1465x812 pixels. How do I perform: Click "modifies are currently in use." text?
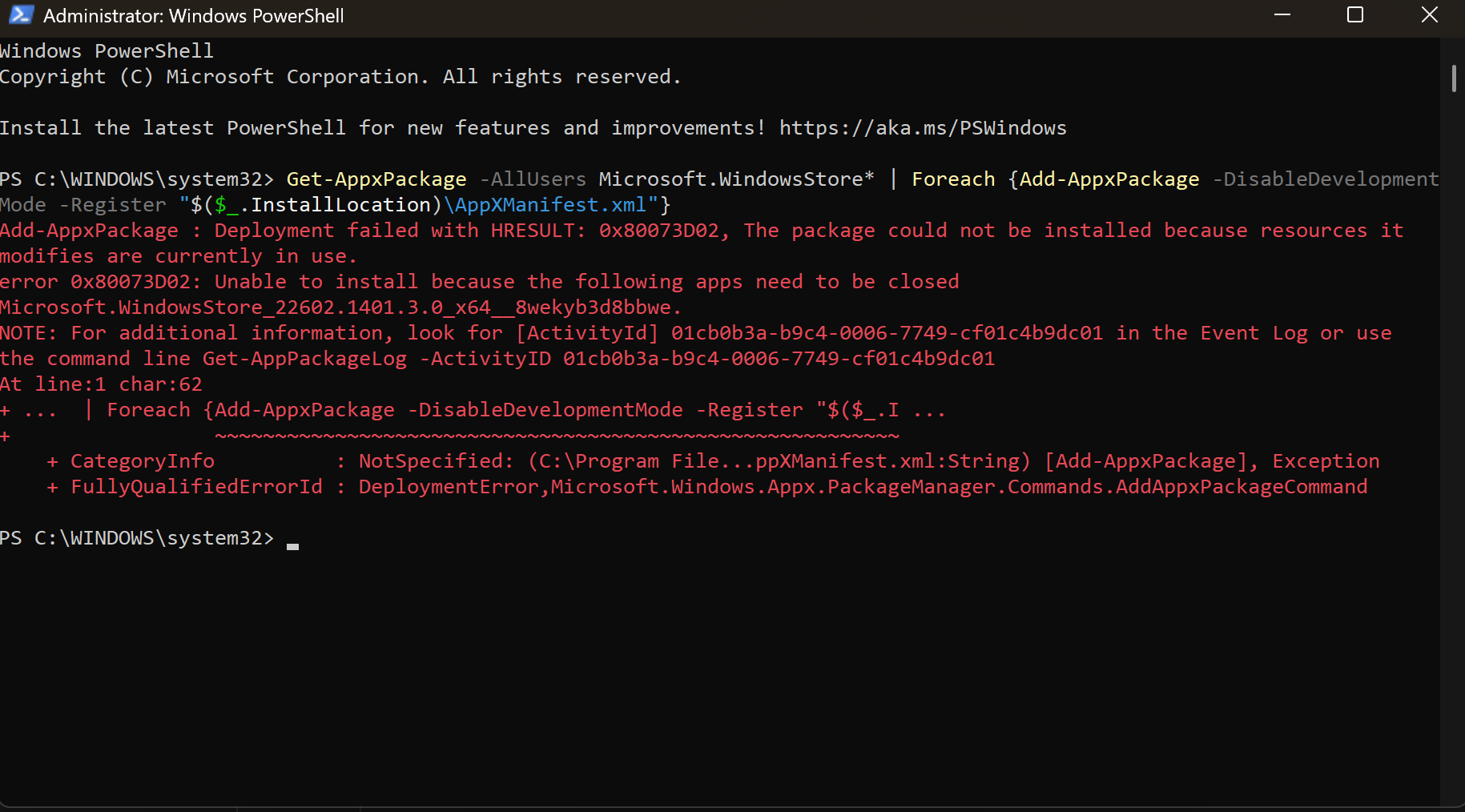[179, 256]
